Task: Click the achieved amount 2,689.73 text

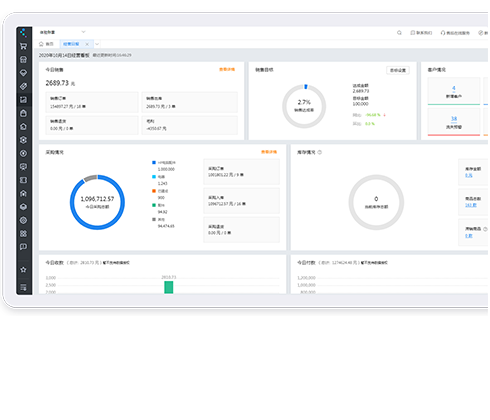Action: tap(361, 91)
